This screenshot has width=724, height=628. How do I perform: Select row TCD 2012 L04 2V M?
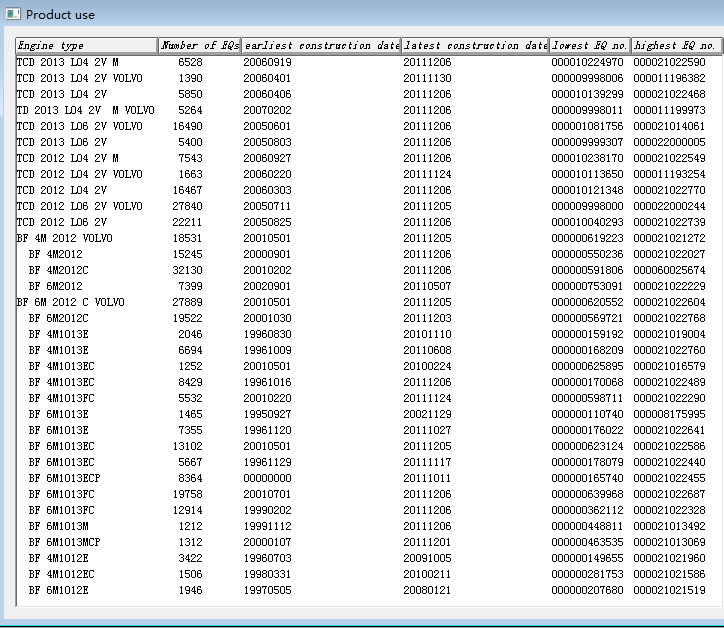pyautogui.click(x=368, y=158)
